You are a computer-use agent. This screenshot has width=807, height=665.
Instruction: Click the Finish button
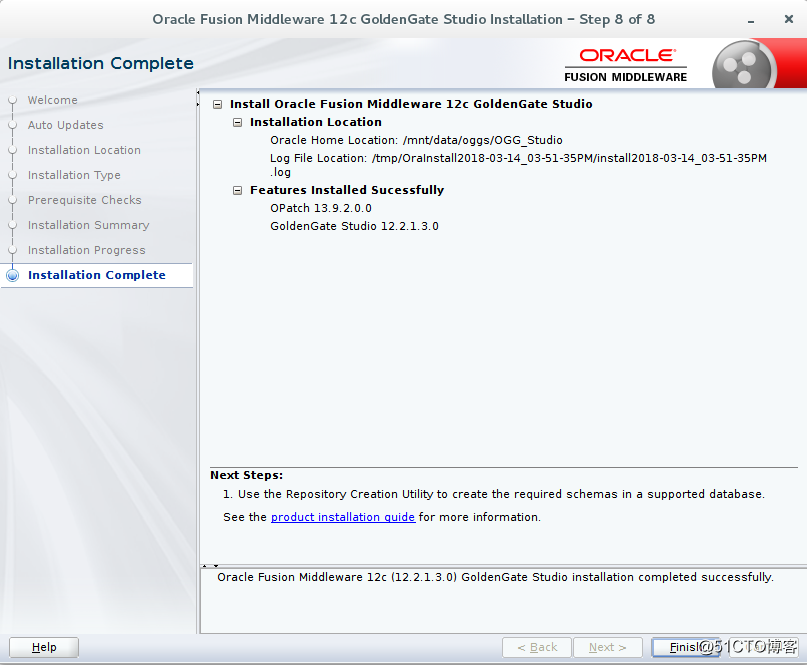[x=686, y=647]
